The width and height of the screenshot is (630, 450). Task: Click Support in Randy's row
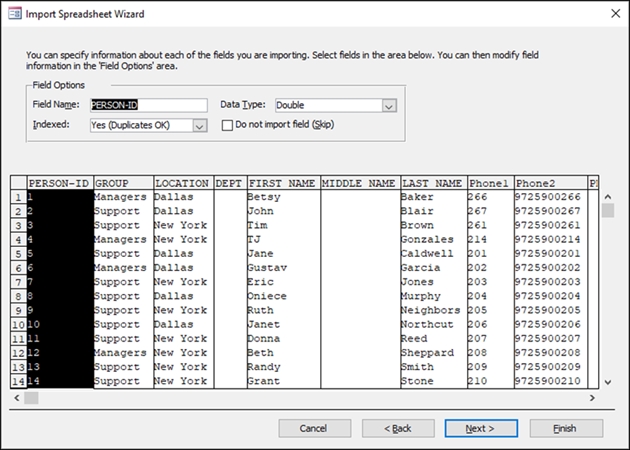click(x=117, y=367)
